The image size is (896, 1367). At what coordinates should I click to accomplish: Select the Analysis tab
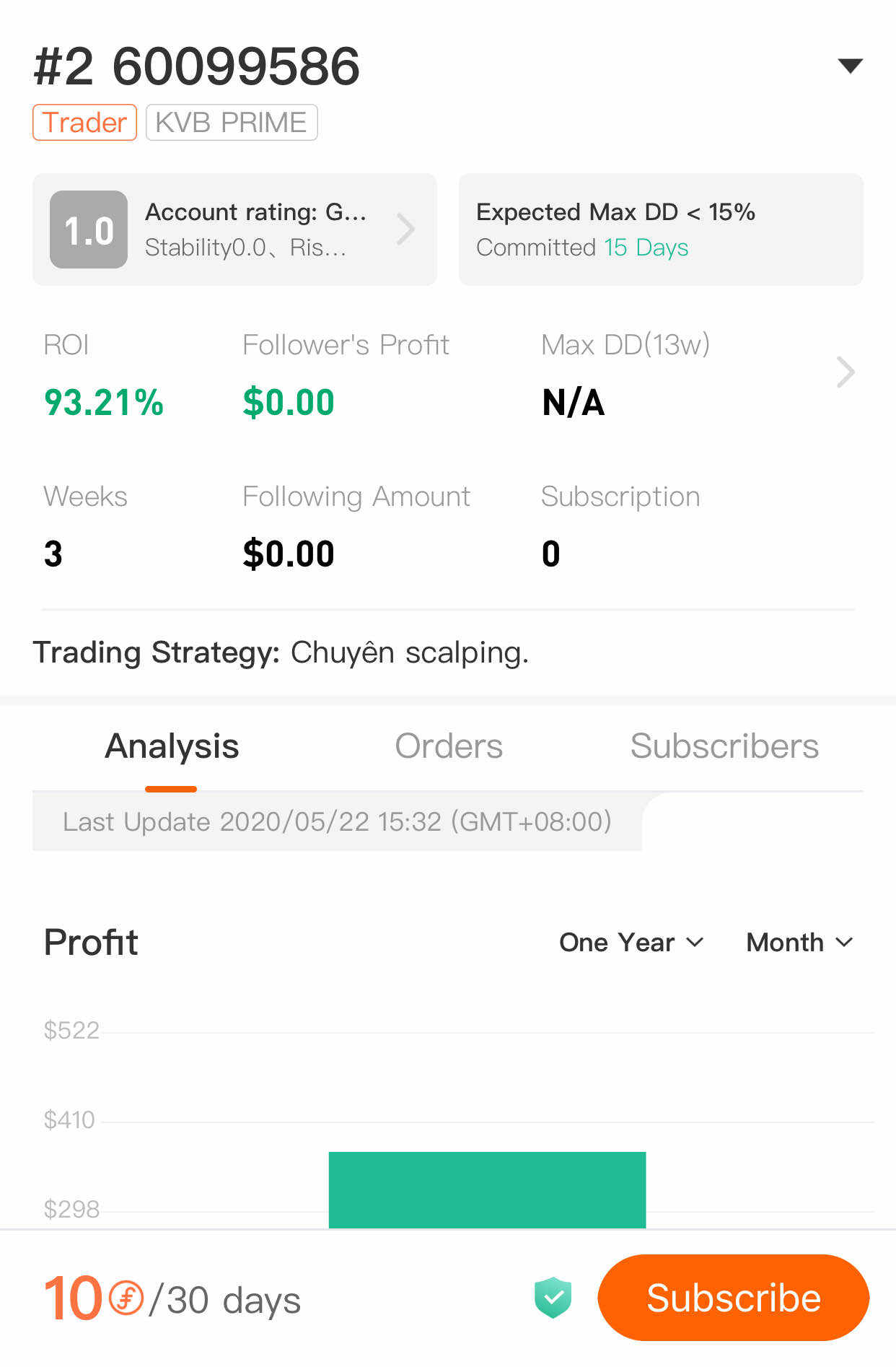click(x=172, y=746)
